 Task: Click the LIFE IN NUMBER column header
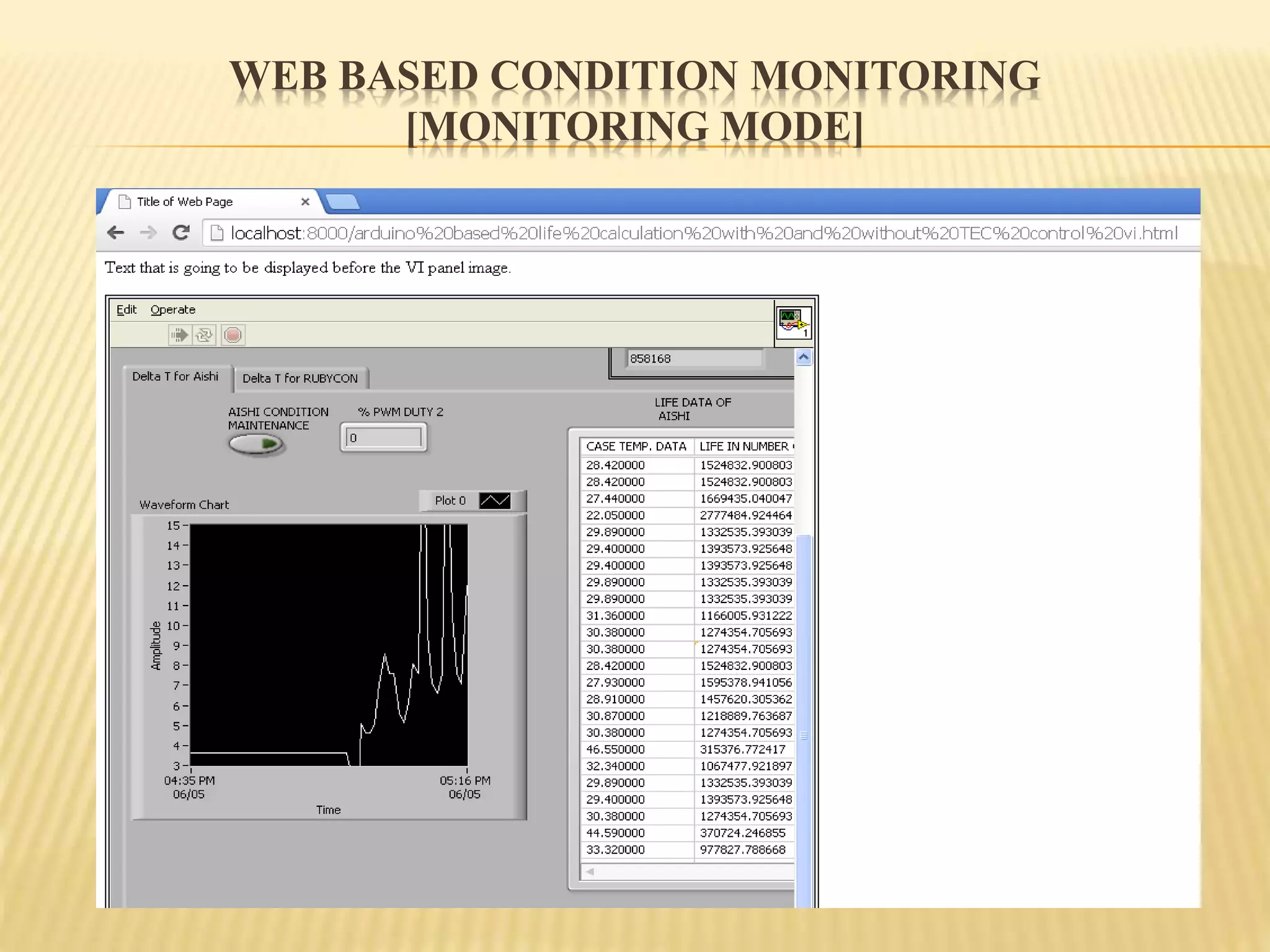coord(745,446)
